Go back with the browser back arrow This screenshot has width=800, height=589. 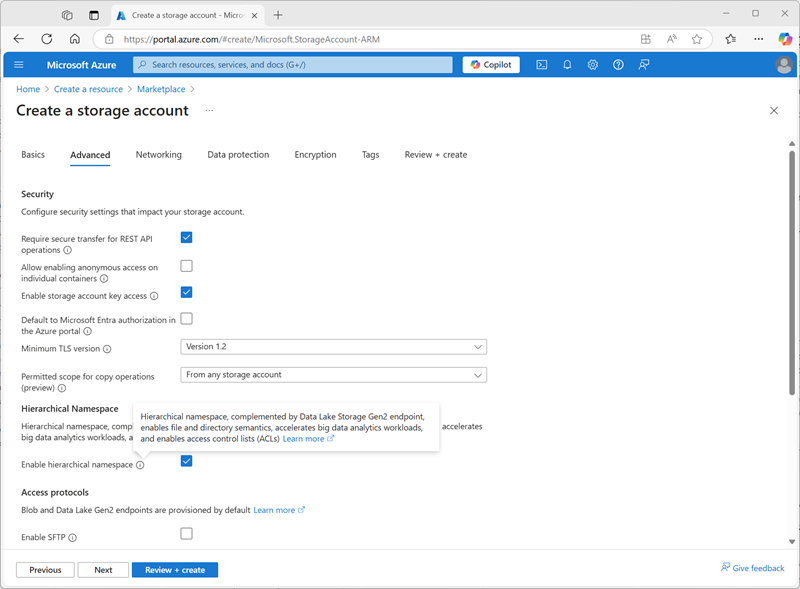click(x=19, y=39)
